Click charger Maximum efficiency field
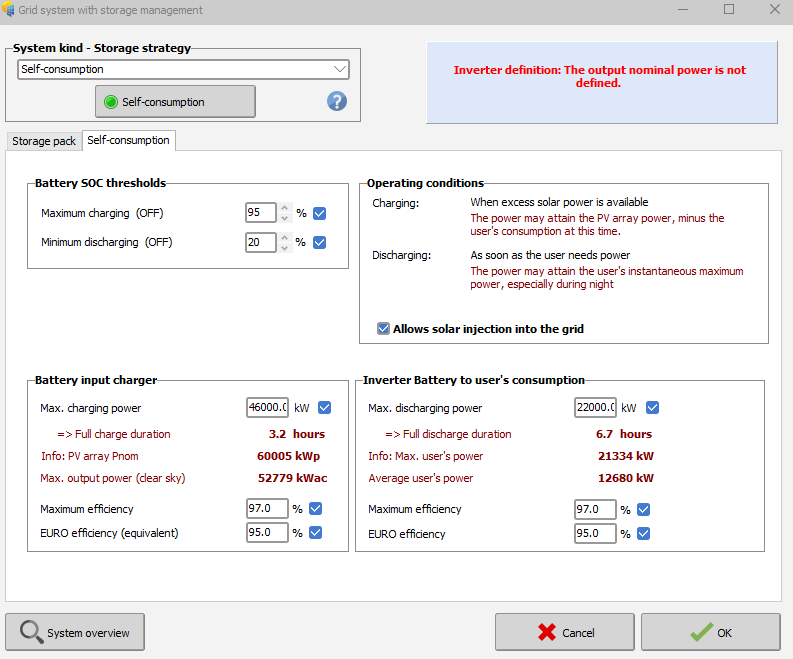This screenshot has width=793, height=659. click(268, 508)
